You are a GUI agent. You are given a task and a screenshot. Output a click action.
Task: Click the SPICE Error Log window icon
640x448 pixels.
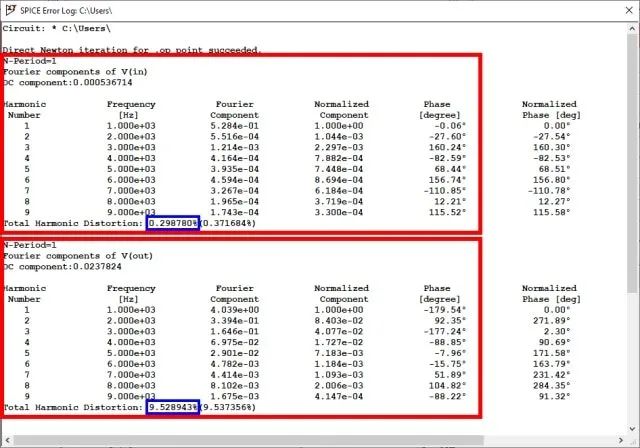point(10,9)
